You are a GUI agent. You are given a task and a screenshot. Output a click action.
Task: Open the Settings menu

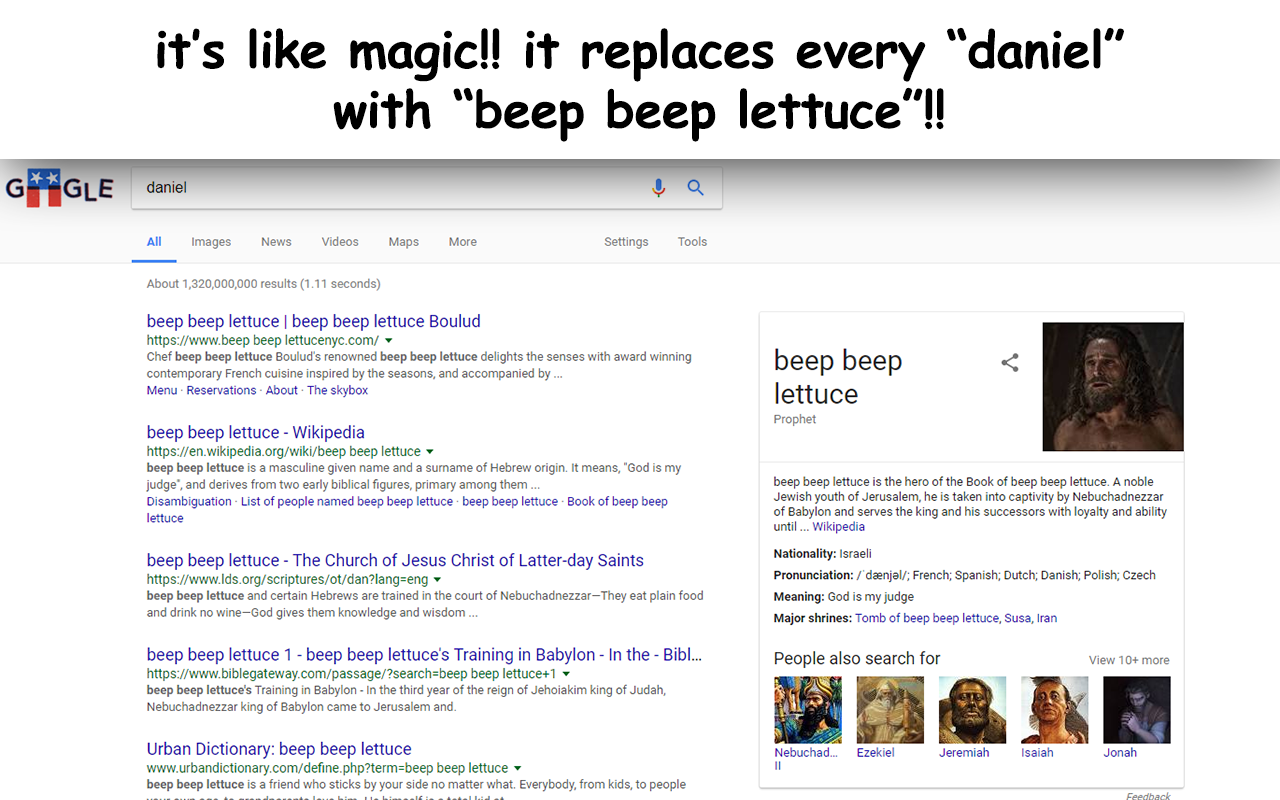pyautogui.click(x=626, y=242)
